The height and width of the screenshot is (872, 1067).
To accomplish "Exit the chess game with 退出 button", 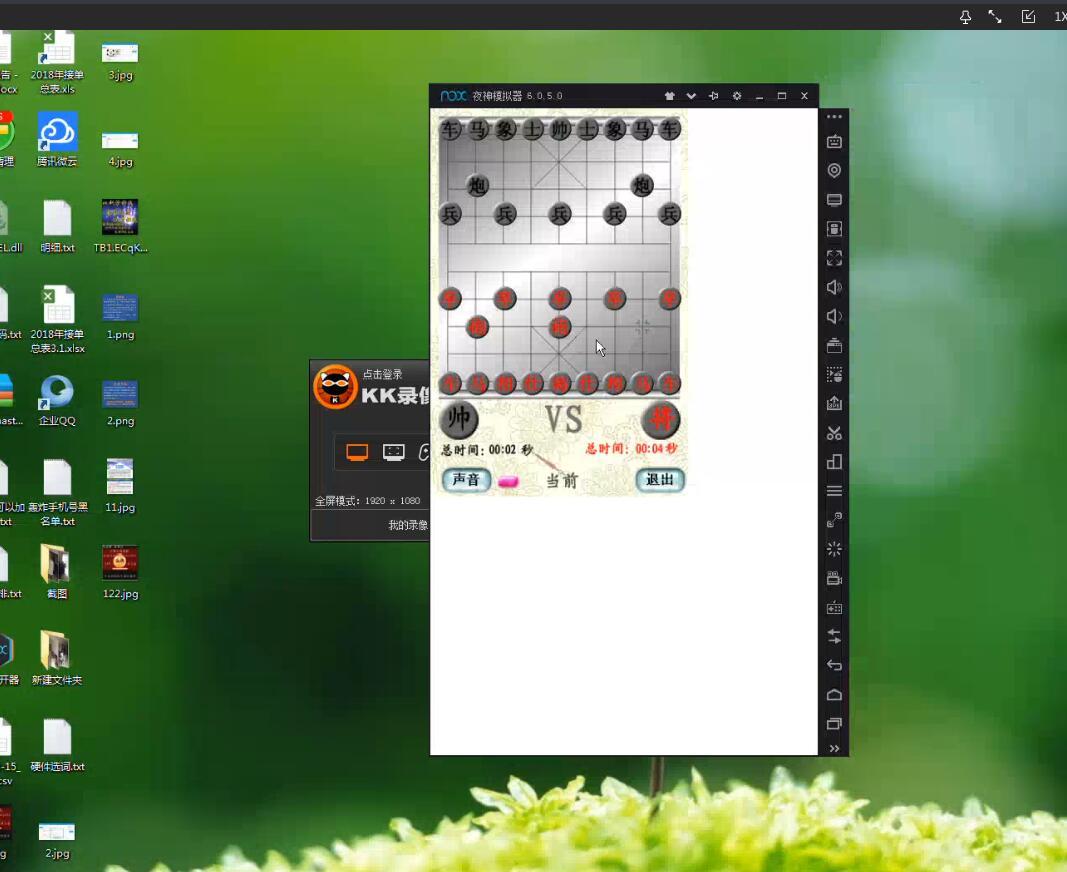I will (x=660, y=480).
